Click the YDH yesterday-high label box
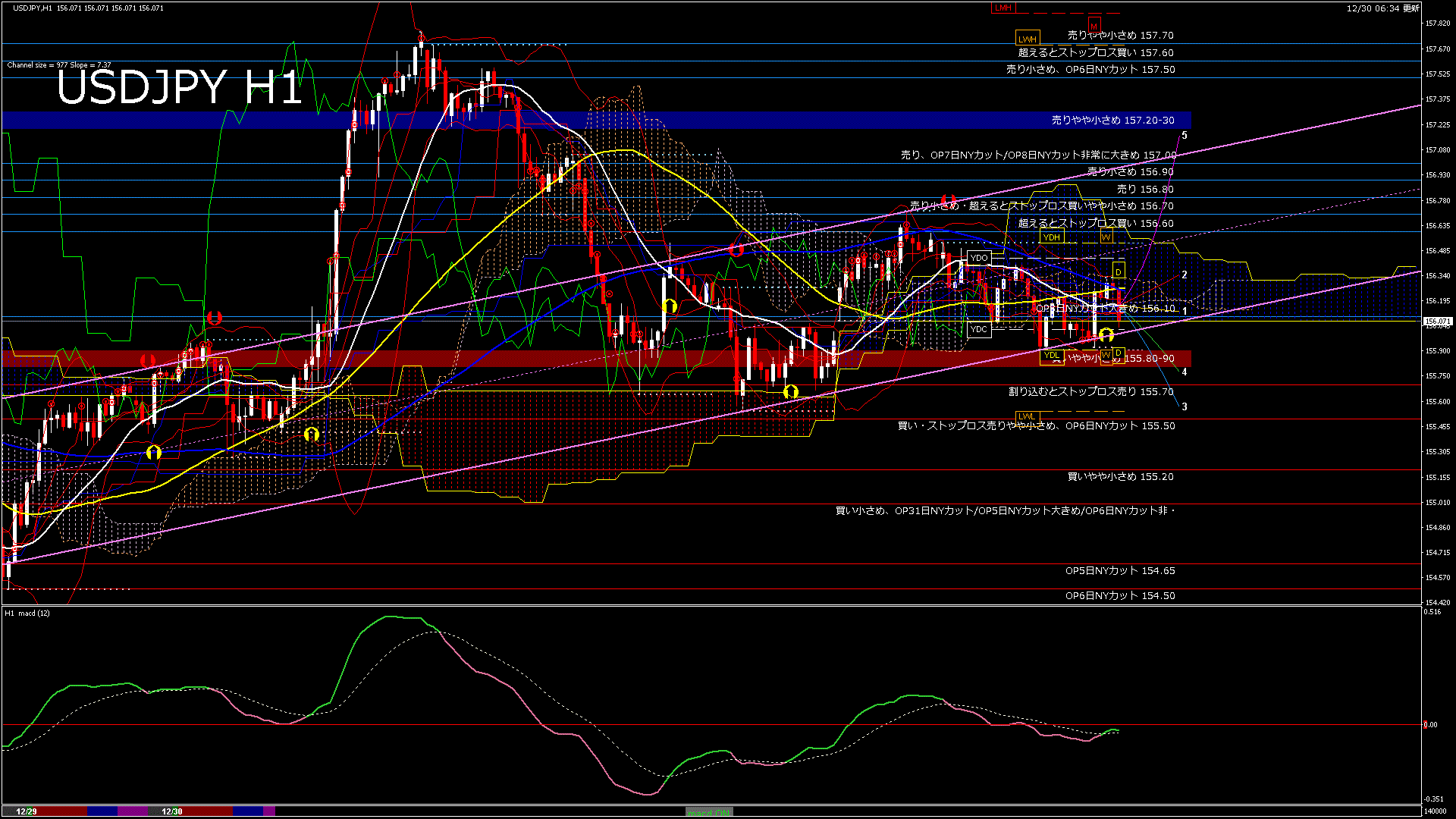This screenshot has height=819, width=1456. (1051, 237)
